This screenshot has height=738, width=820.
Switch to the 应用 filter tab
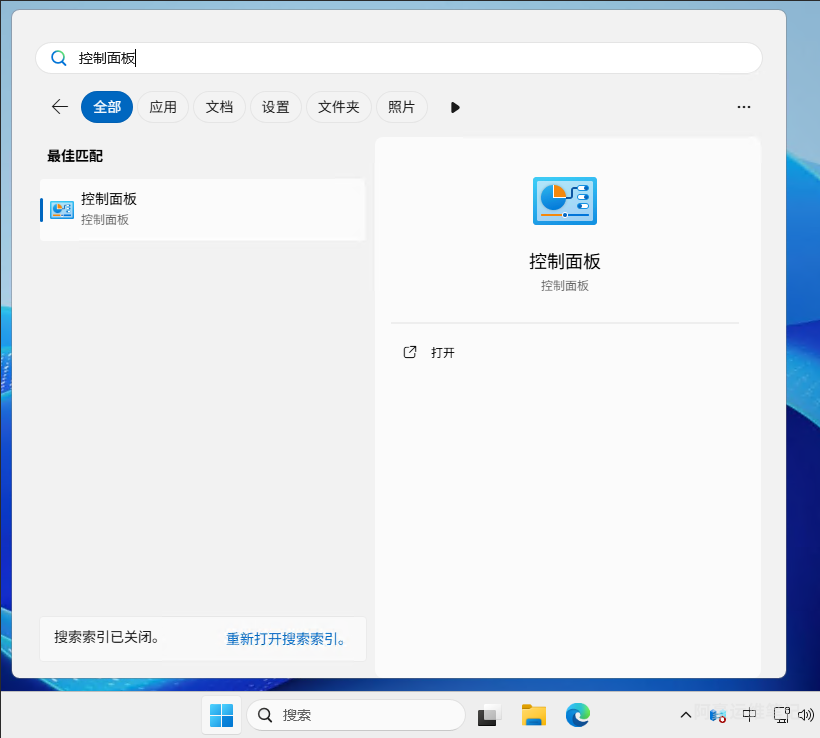(163, 107)
